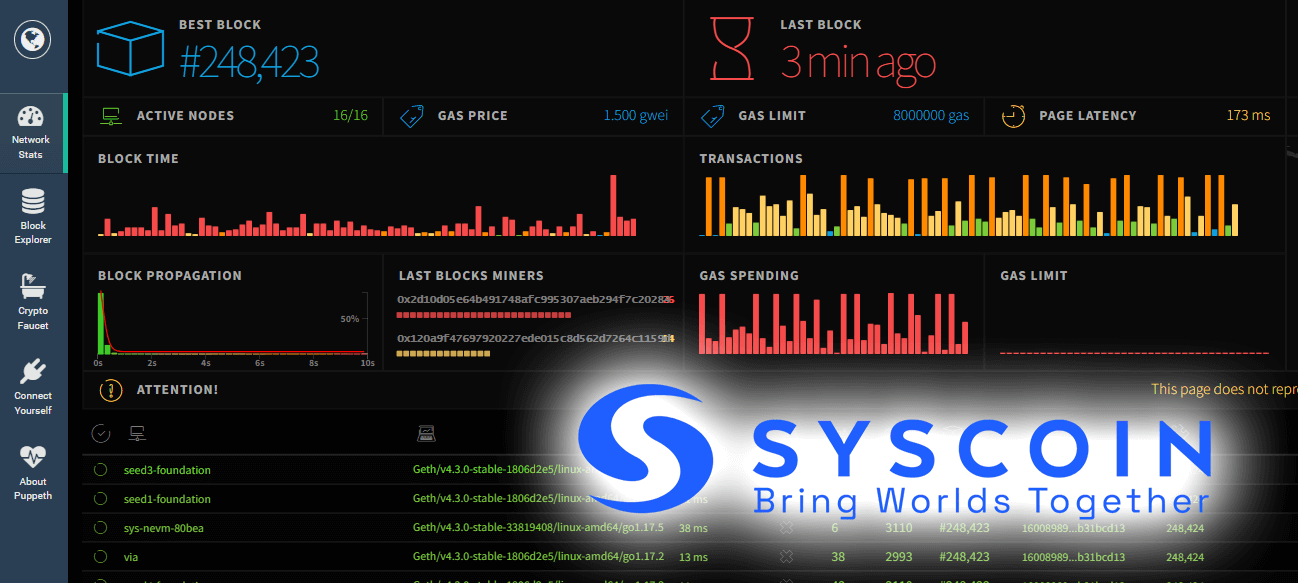This screenshot has height=583, width=1298.
Task: Click the Page Latency clock icon
Action: tap(1013, 116)
